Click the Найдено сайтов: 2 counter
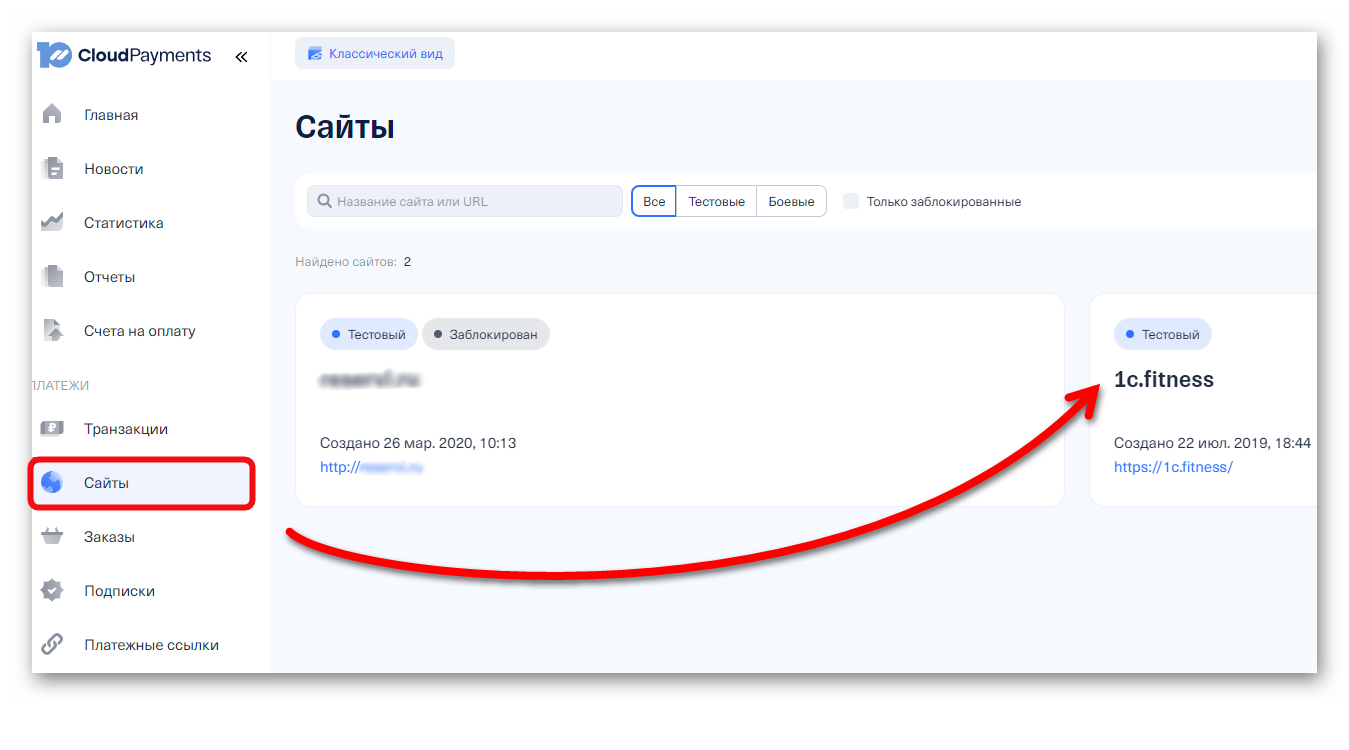The width and height of the screenshot is (1349, 750). click(x=353, y=262)
